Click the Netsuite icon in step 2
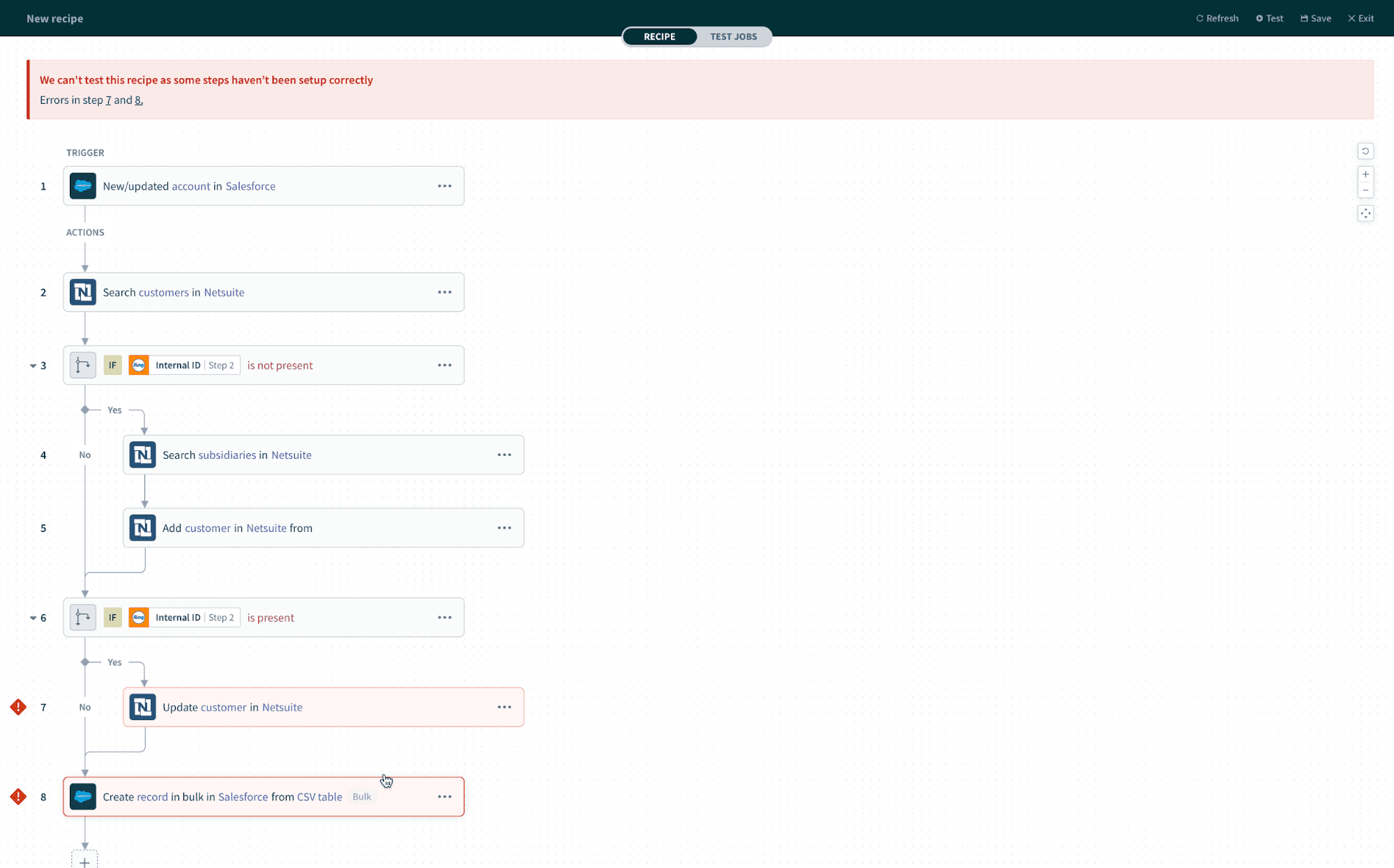 click(x=83, y=292)
